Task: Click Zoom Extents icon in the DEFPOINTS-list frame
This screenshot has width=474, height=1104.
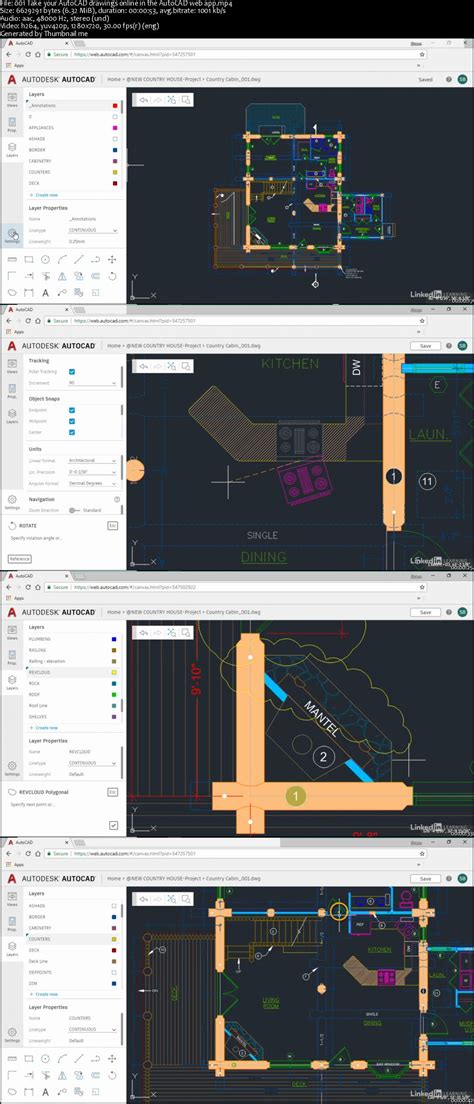Action: (171, 898)
